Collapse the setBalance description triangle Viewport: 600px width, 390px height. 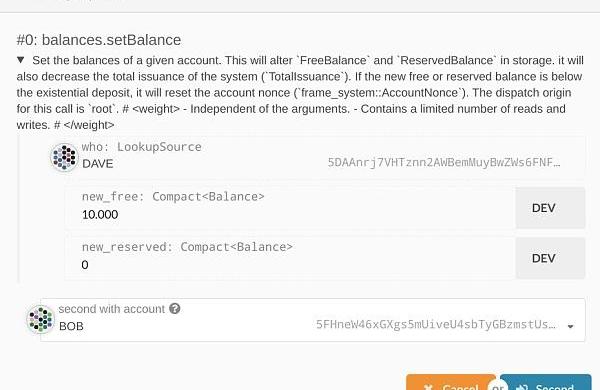click(x=21, y=60)
